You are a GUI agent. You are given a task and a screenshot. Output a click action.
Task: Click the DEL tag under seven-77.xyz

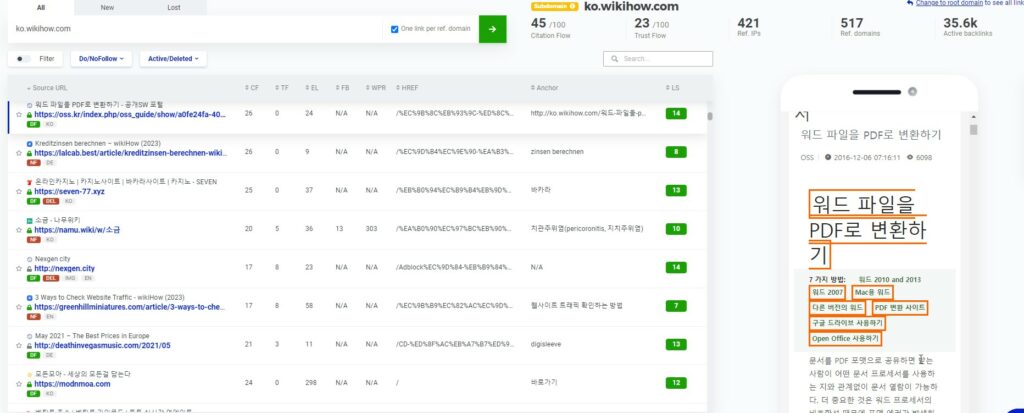[x=51, y=201]
